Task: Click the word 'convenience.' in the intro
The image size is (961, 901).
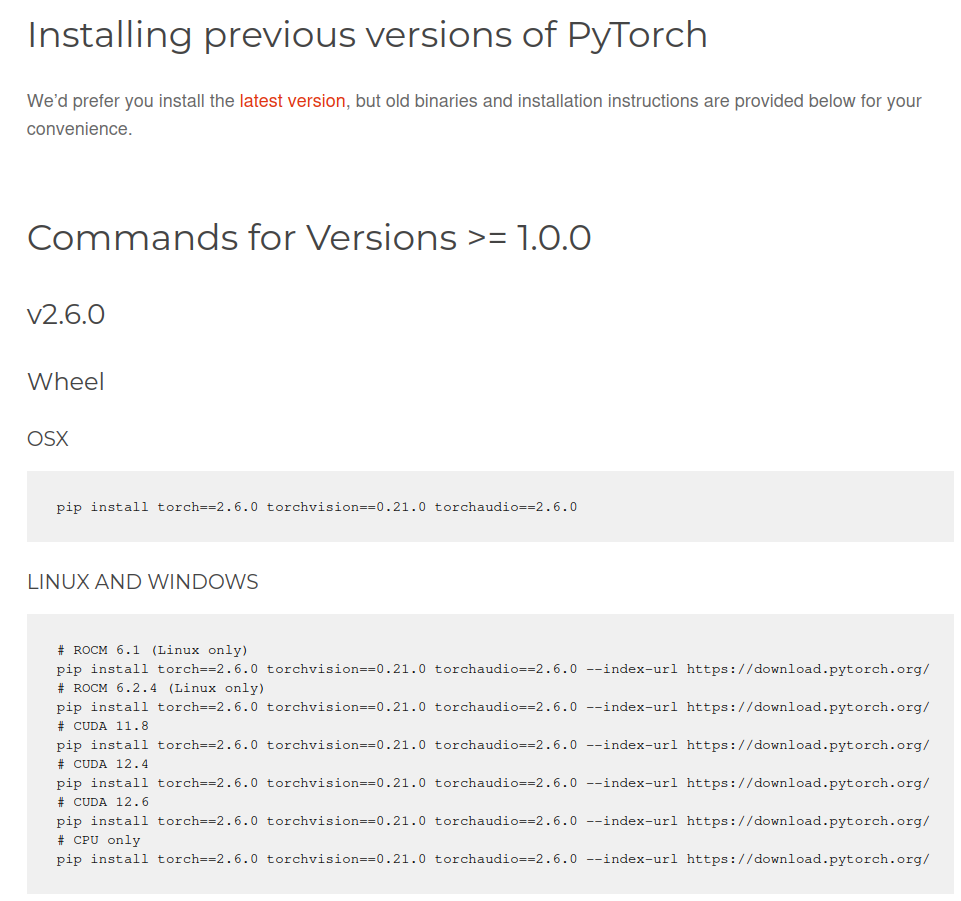Action: point(80,129)
